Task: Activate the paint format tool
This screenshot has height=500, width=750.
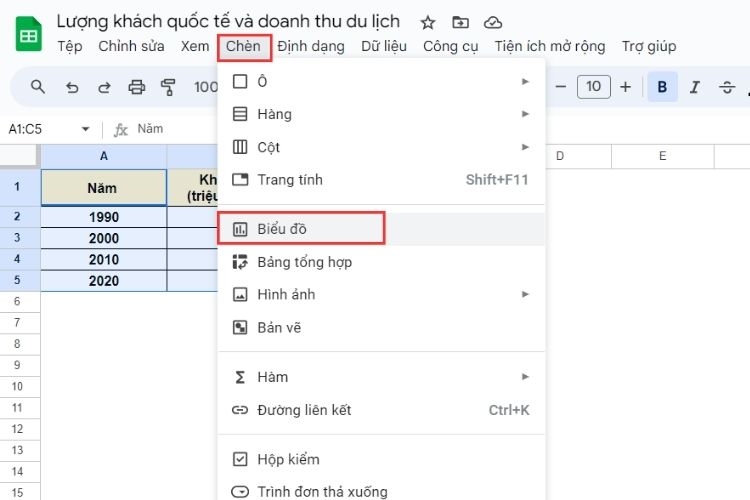Action: pos(168,87)
